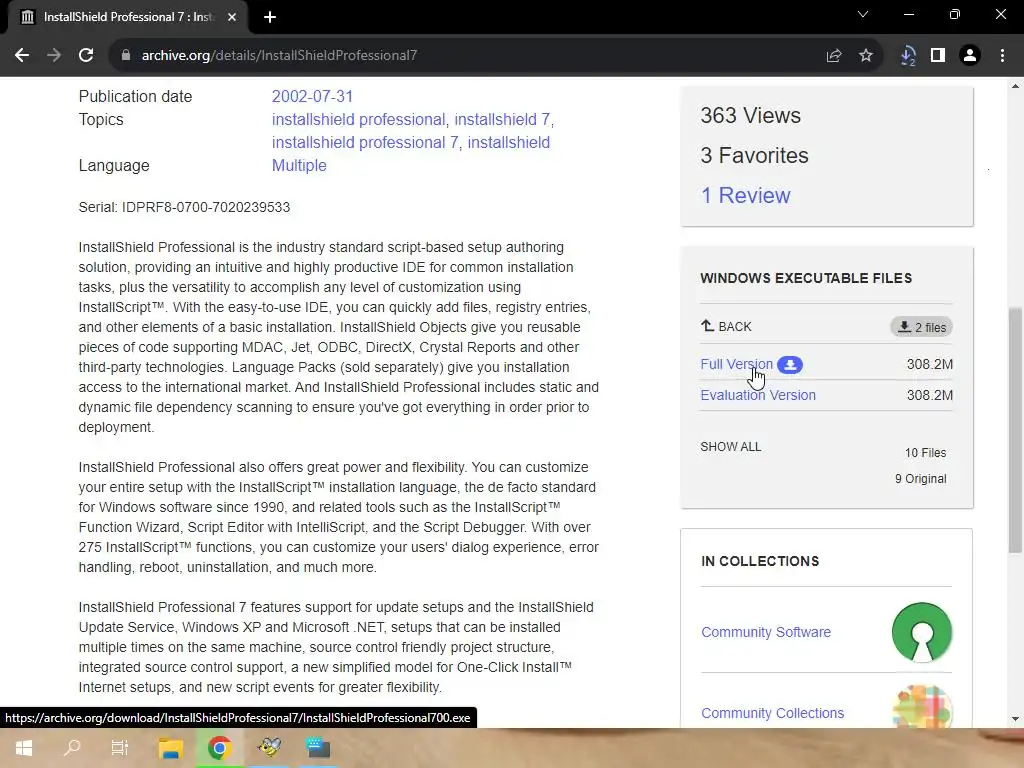1024x768 pixels.
Task: Open Task View on the taskbar
Action: point(120,748)
